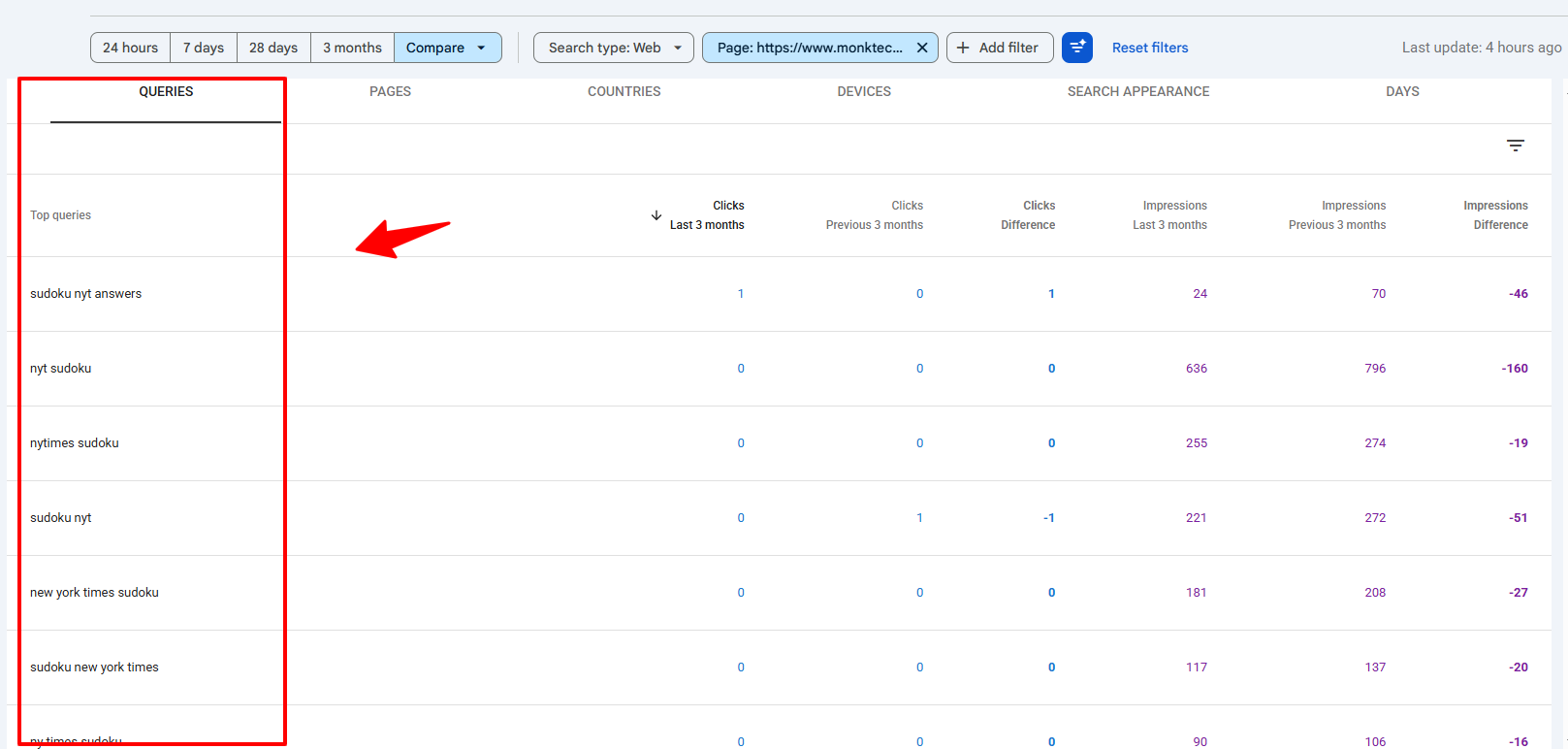Select the 'sudoku new york times' query
The height and width of the screenshot is (749, 1568).
94,668
